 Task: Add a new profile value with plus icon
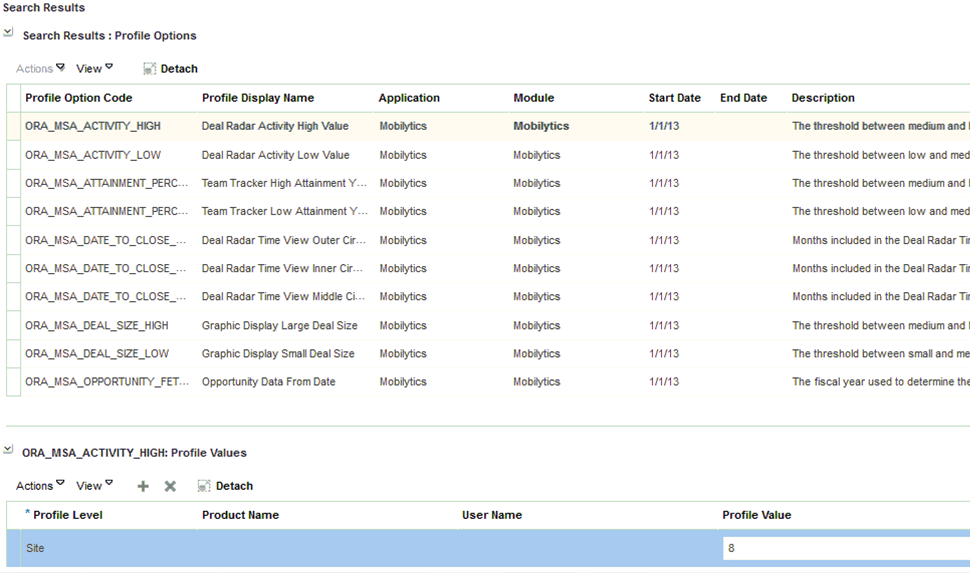pyautogui.click(x=143, y=486)
